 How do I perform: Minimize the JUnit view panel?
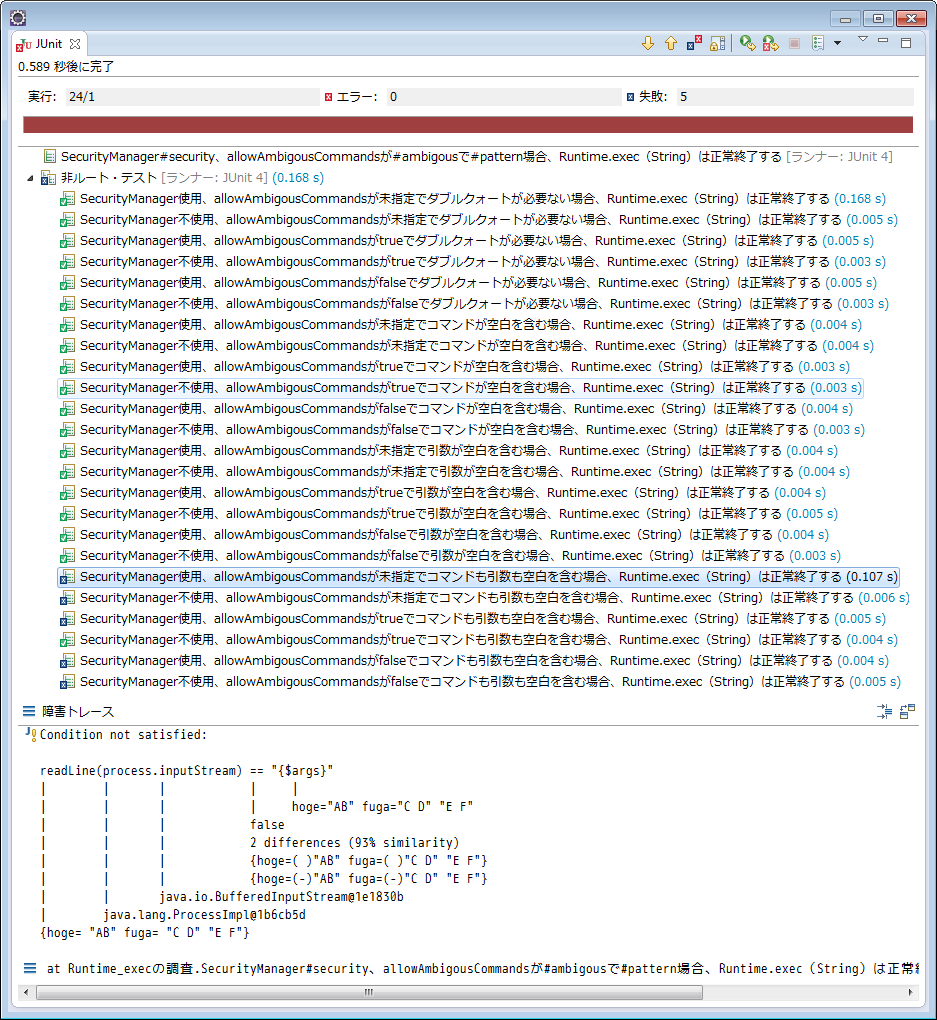coord(883,42)
